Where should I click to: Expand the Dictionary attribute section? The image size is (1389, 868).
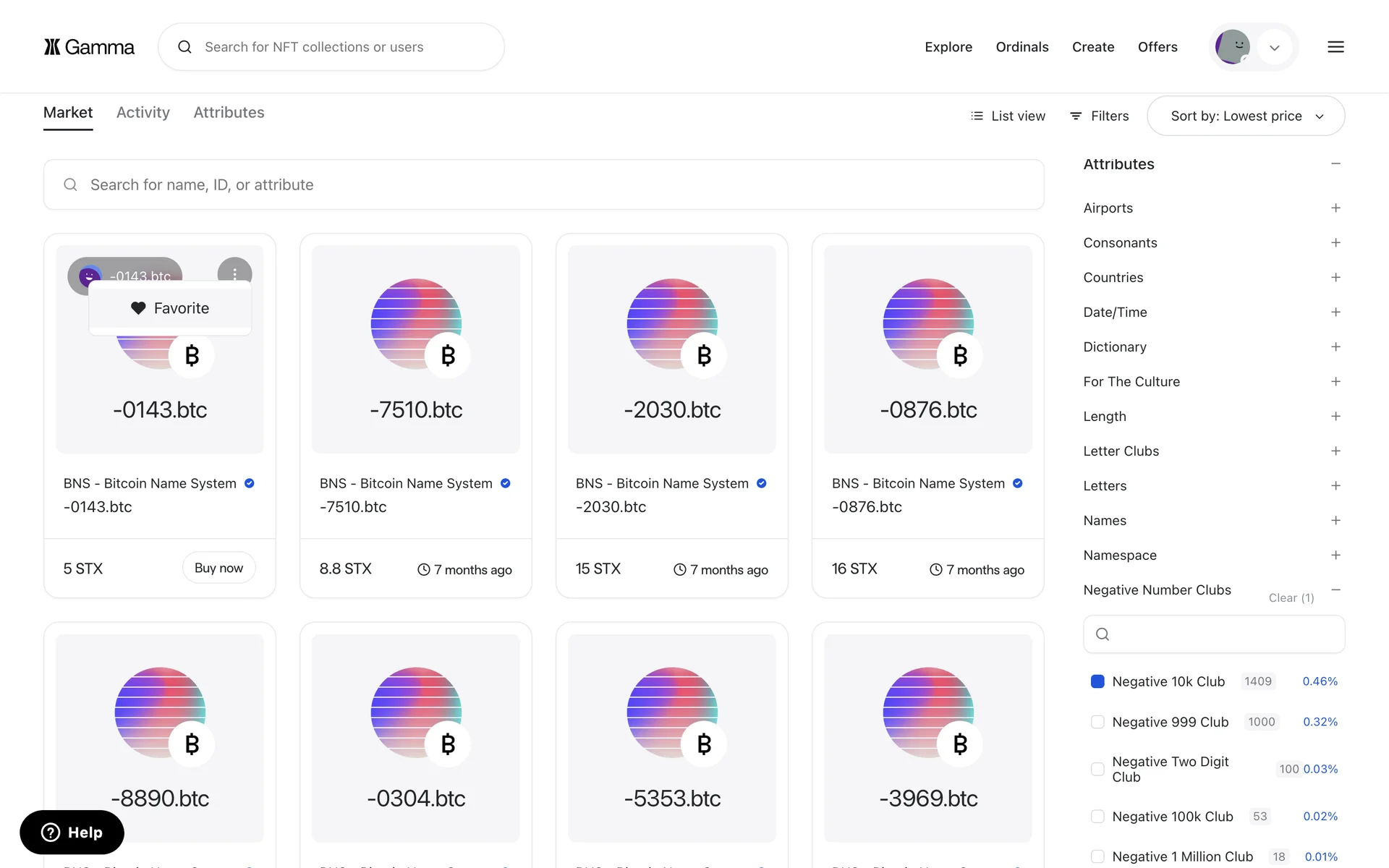coord(1335,347)
